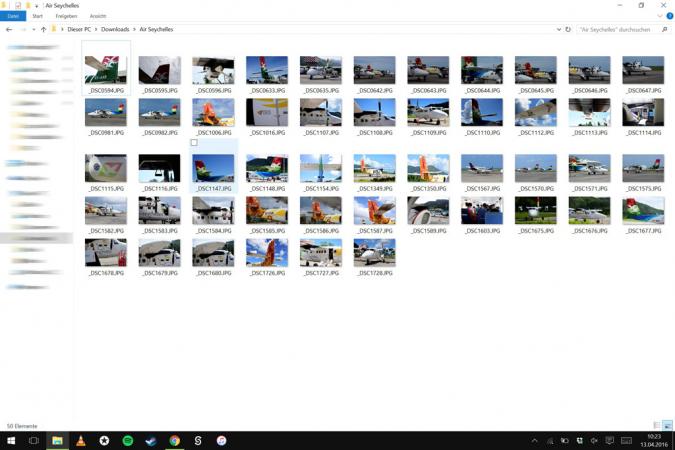Select thumbnail _DSC1115.JPG
Screen dimensions: 675x450
coord(106,168)
